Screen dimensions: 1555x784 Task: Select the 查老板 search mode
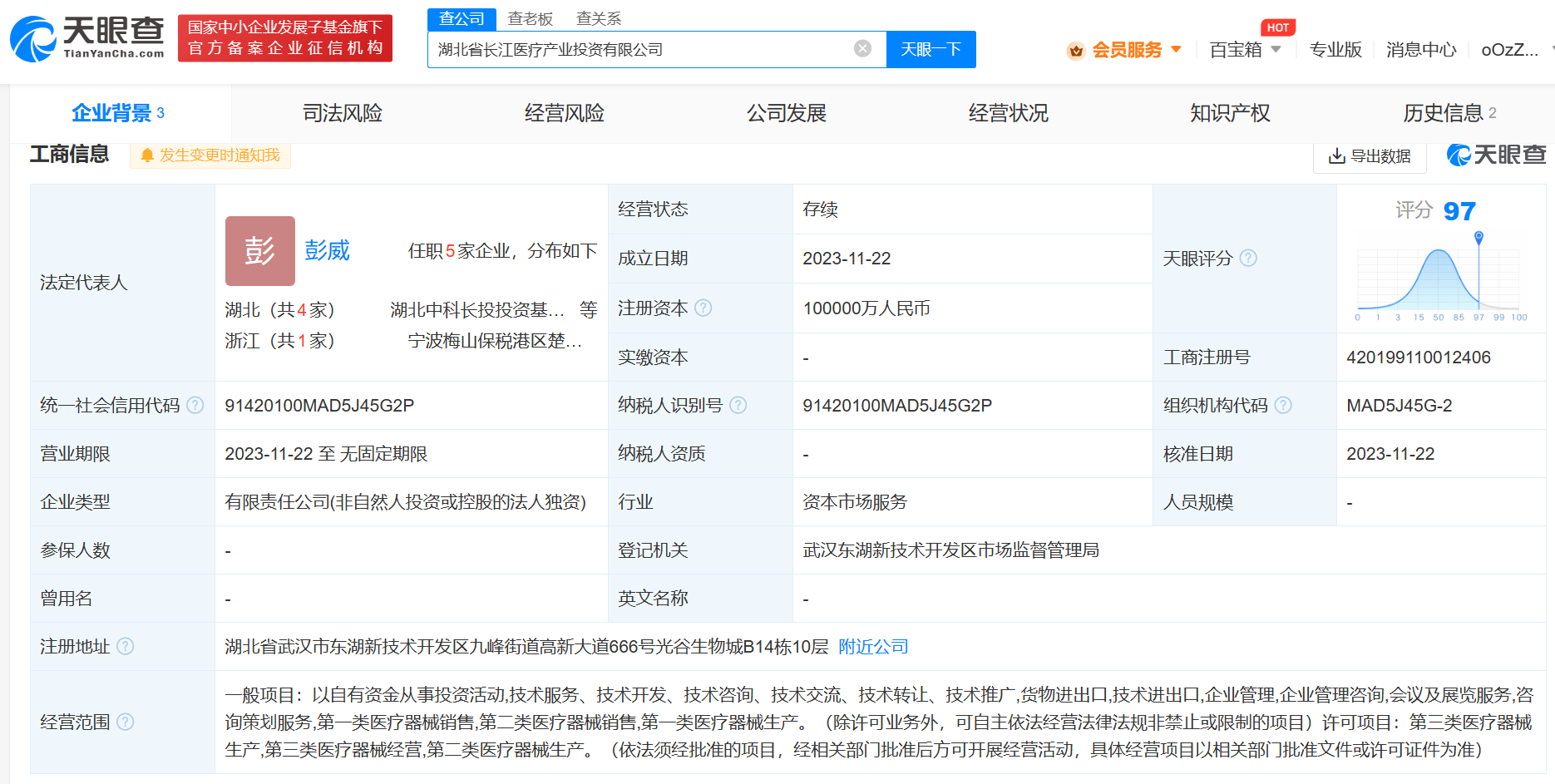(x=530, y=18)
